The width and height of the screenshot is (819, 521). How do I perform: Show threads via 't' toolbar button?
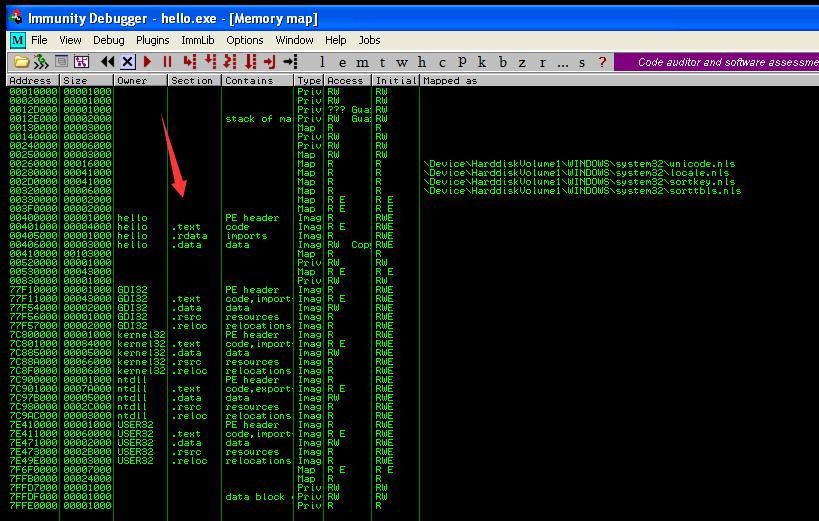coord(382,62)
